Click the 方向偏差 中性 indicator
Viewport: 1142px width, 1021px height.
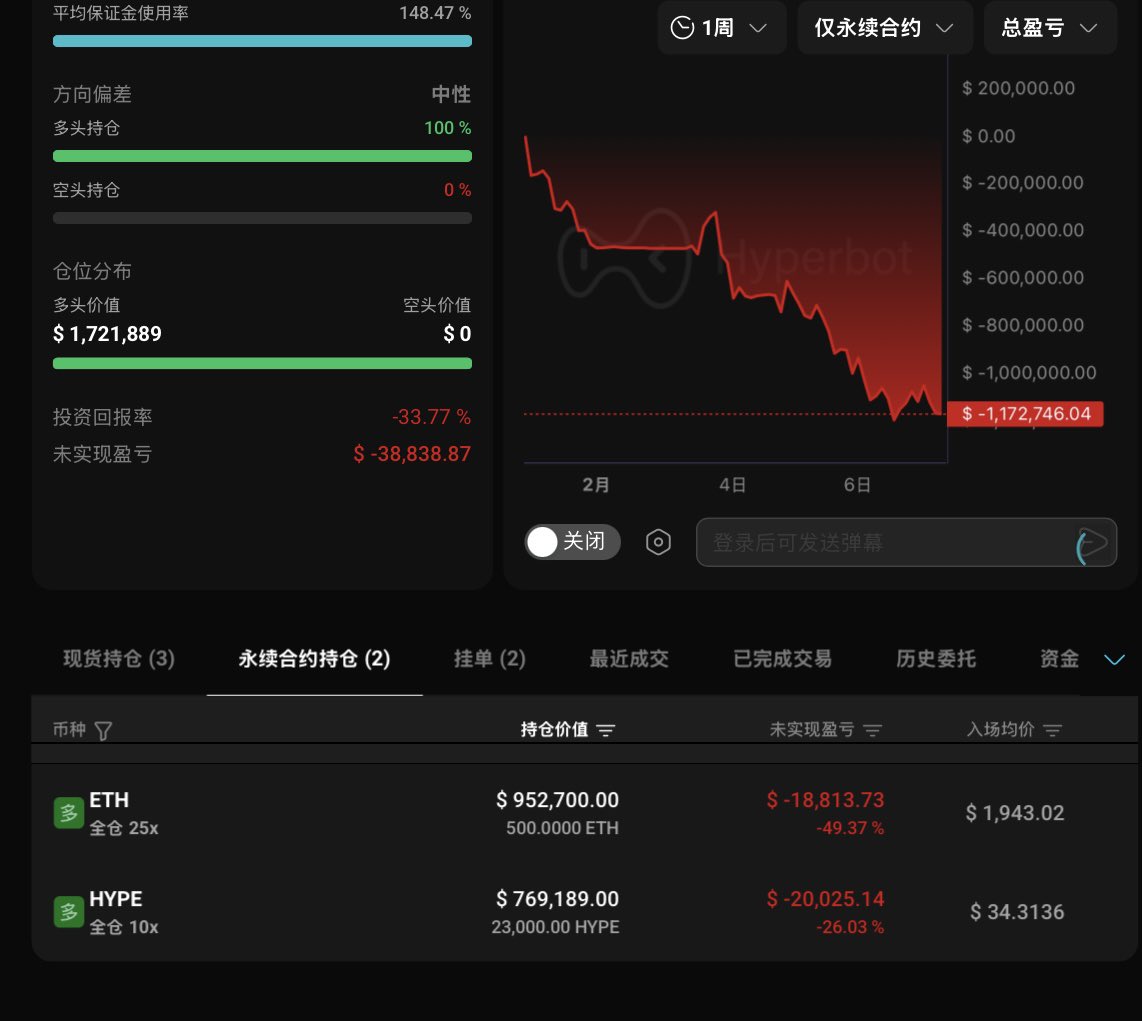click(x=451, y=94)
